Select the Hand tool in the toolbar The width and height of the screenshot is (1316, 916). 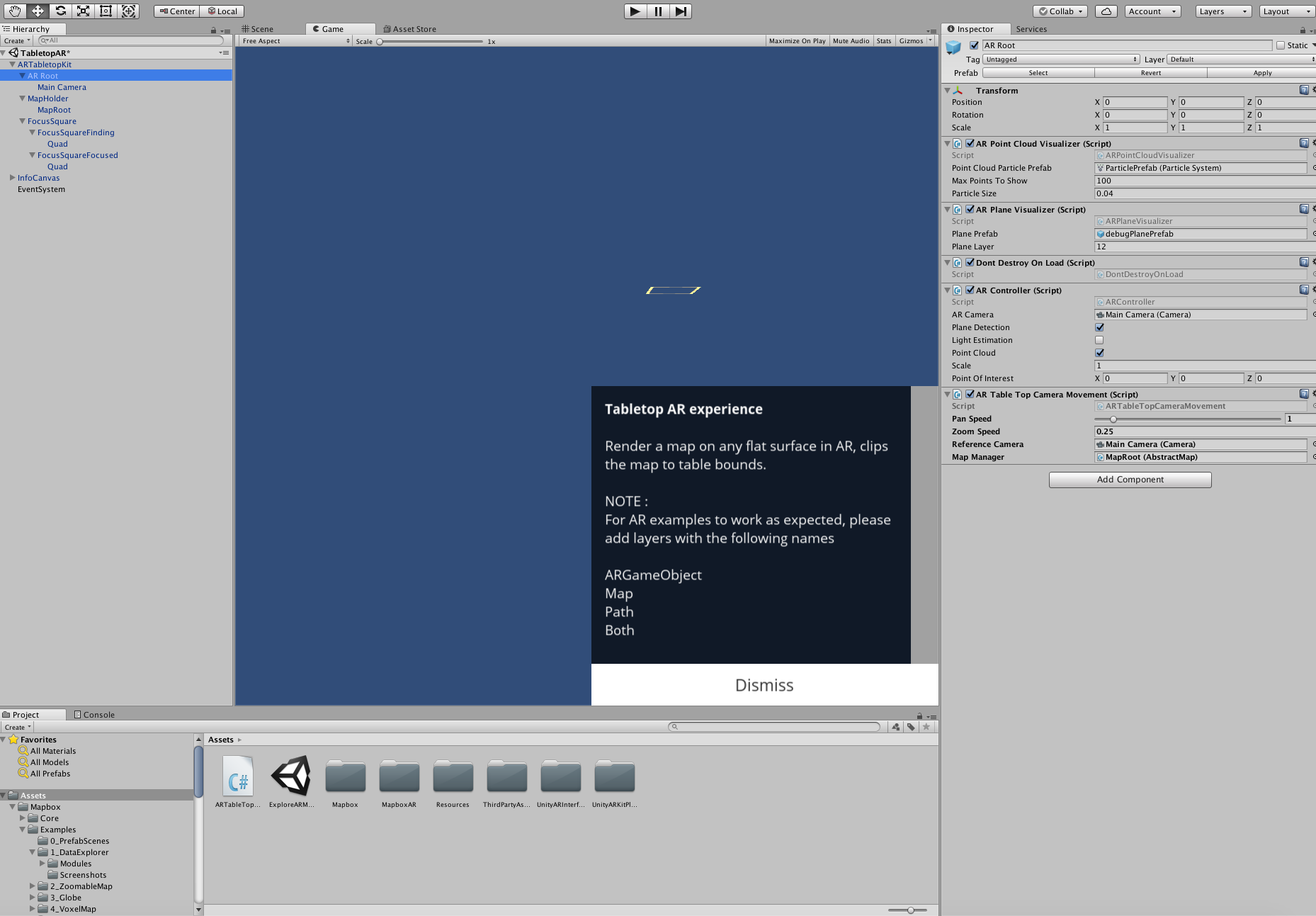click(14, 11)
